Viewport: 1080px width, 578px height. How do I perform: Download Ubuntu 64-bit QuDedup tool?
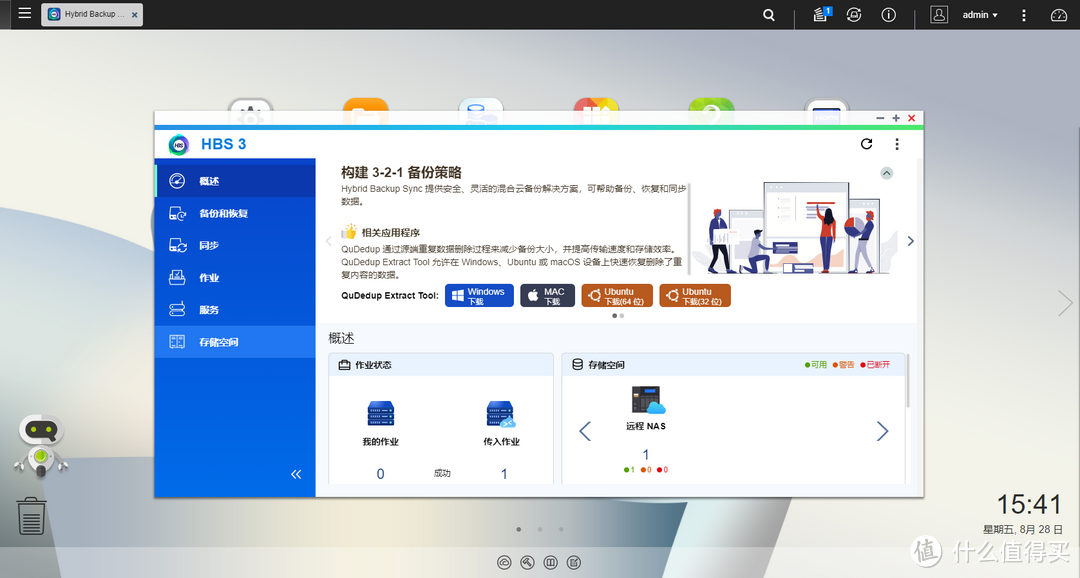(x=616, y=296)
